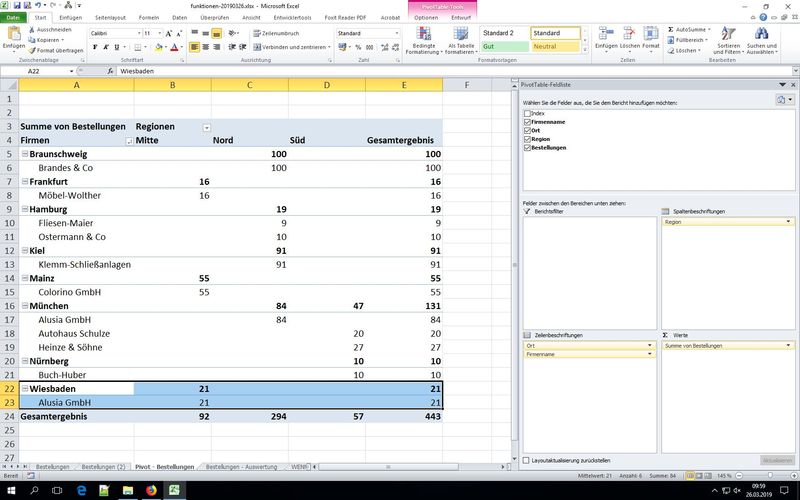Toggle the Layoutaktualisierung zurückstellen checkbox
This screenshot has width=800, height=500.
(x=527, y=460)
